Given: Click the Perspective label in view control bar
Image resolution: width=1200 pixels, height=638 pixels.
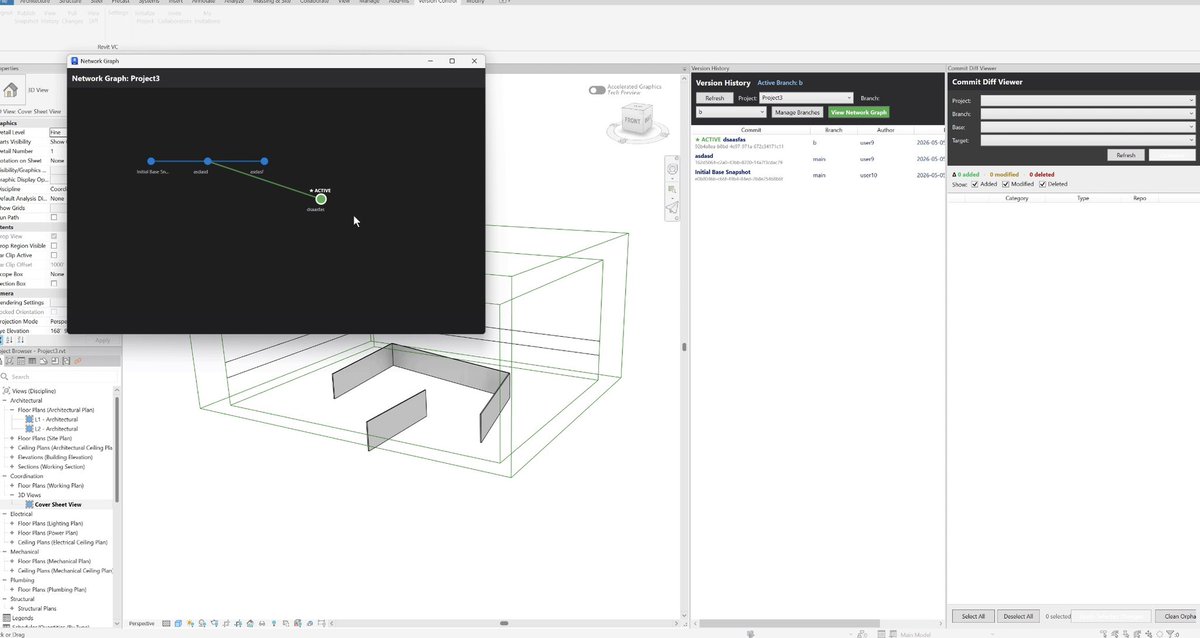Looking at the screenshot, I should tap(142, 623).
